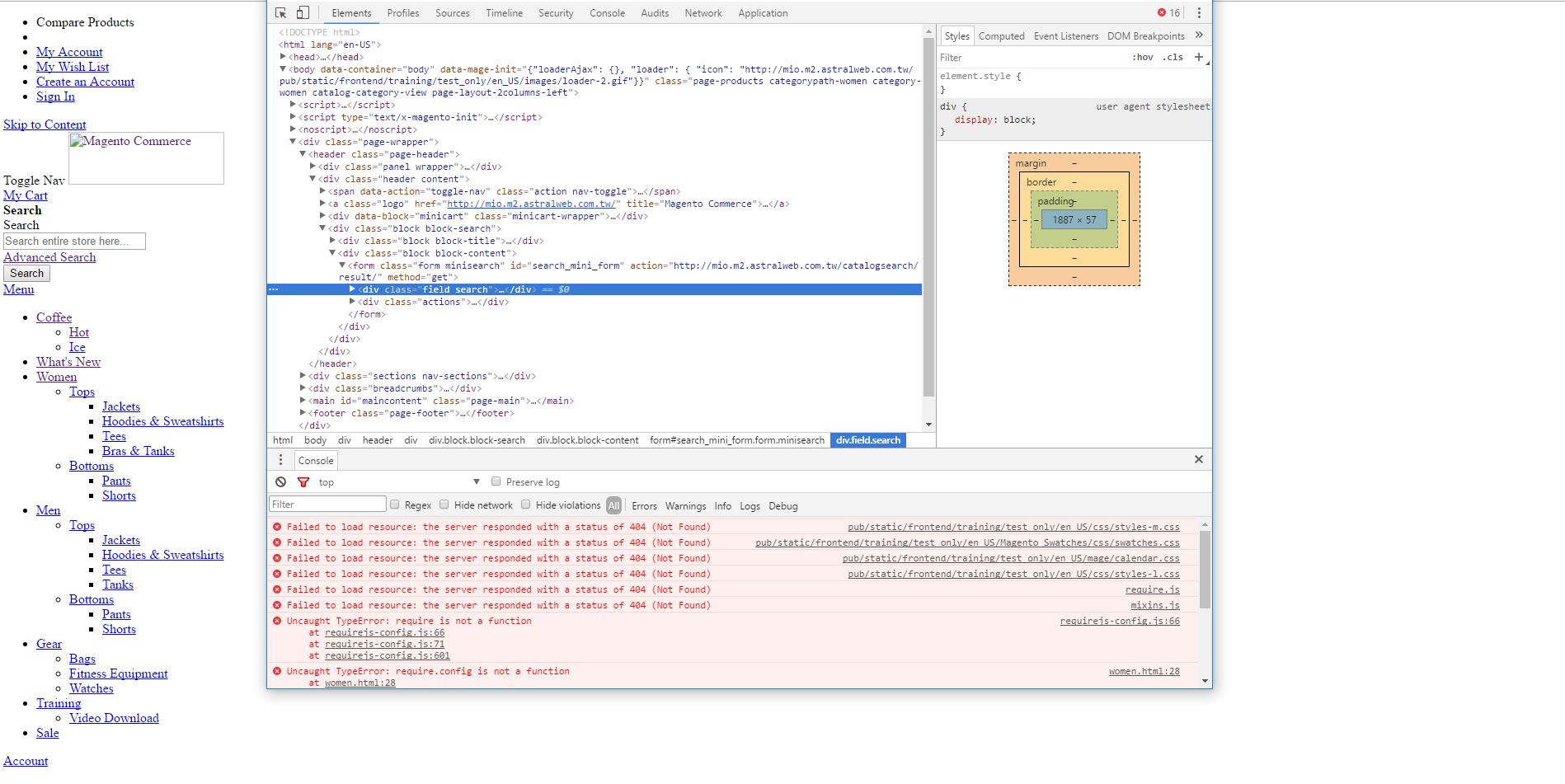
Task: Show more Styles pane tabs with chevron
Action: pos(1199,35)
